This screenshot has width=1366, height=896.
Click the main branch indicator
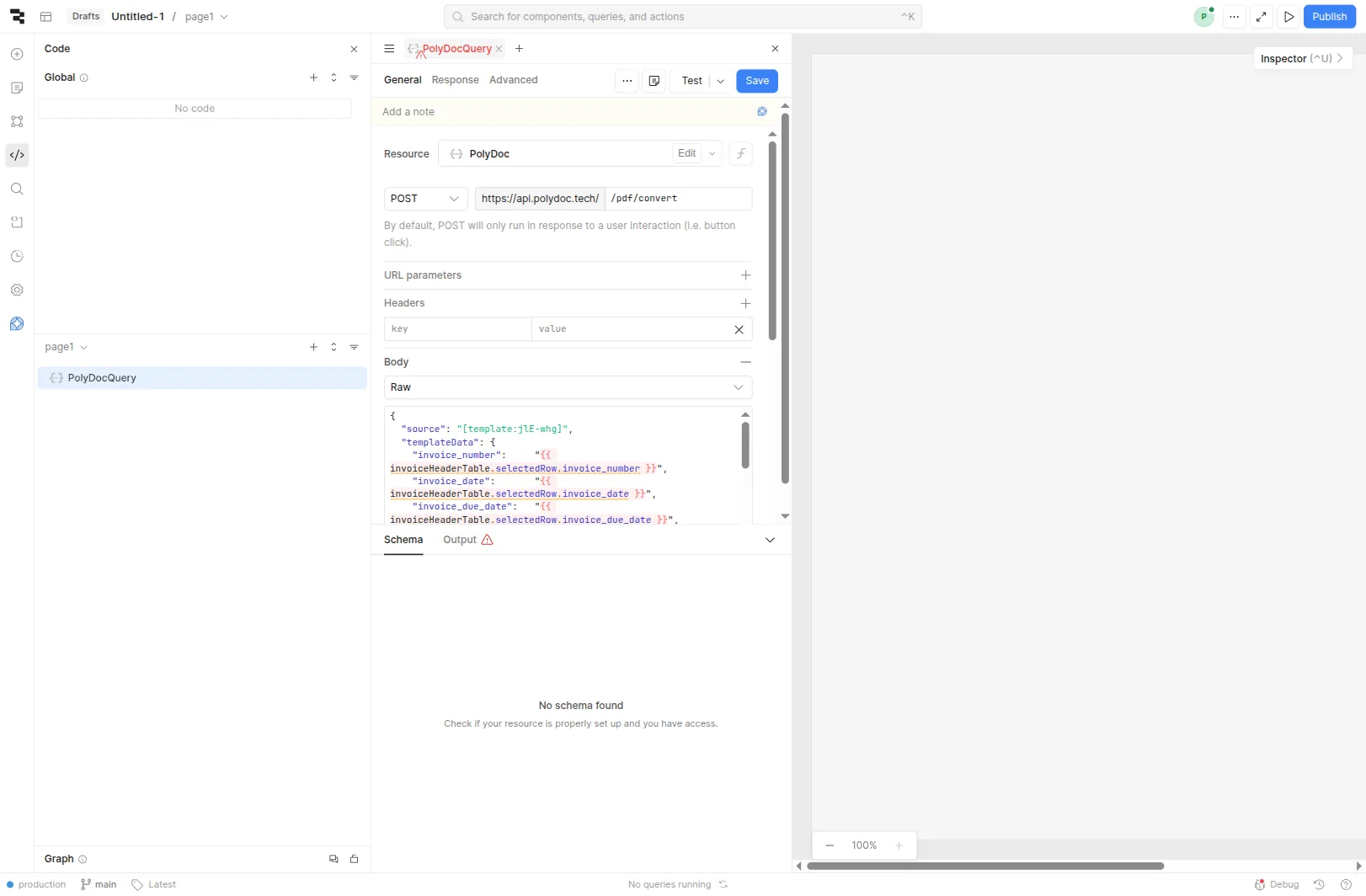pos(99,884)
